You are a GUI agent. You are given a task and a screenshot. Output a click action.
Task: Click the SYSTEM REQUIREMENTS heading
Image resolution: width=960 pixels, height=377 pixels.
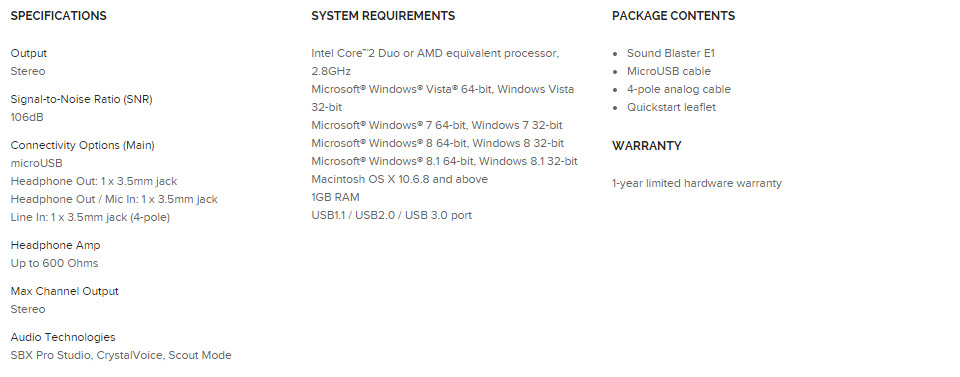pos(383,16)
